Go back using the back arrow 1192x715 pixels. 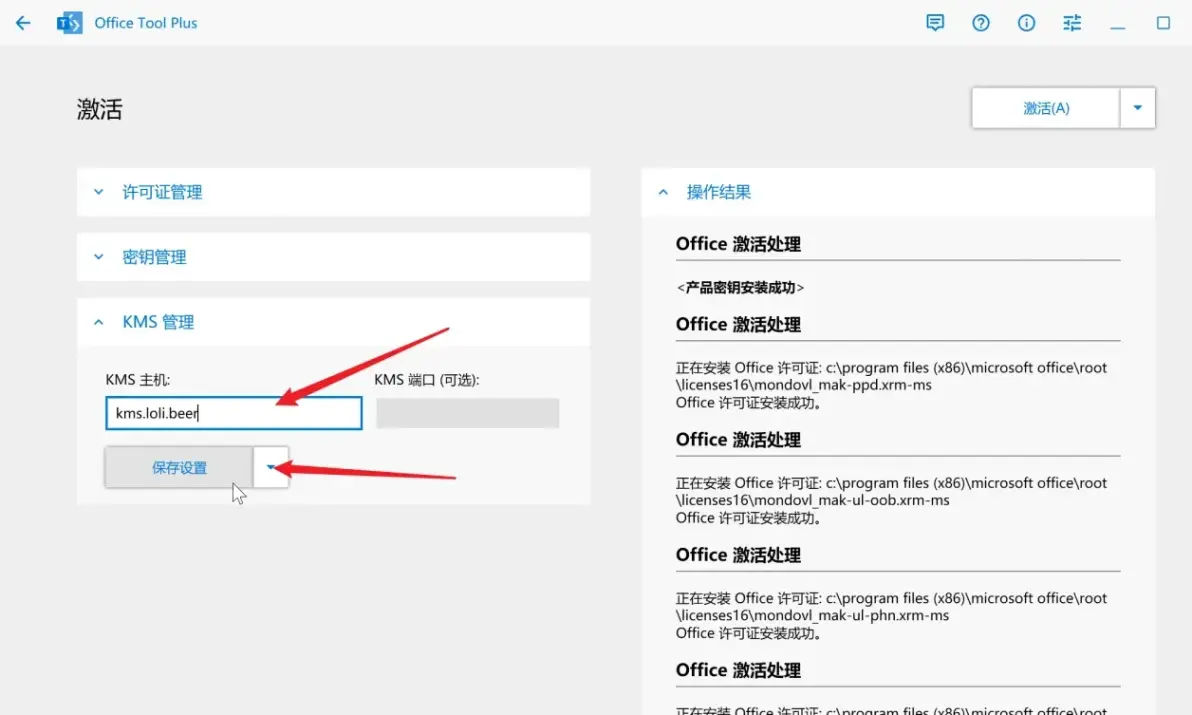click(23, 23)
